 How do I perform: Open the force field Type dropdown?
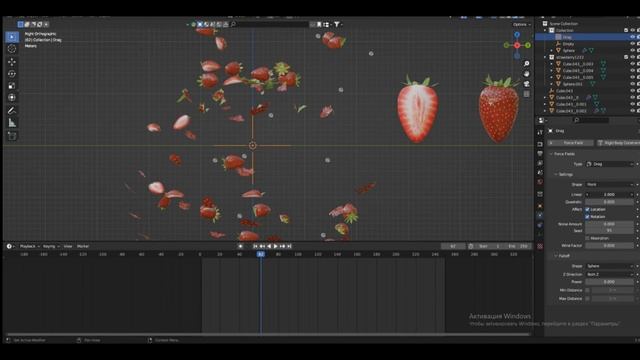click(x=610, y=164)
